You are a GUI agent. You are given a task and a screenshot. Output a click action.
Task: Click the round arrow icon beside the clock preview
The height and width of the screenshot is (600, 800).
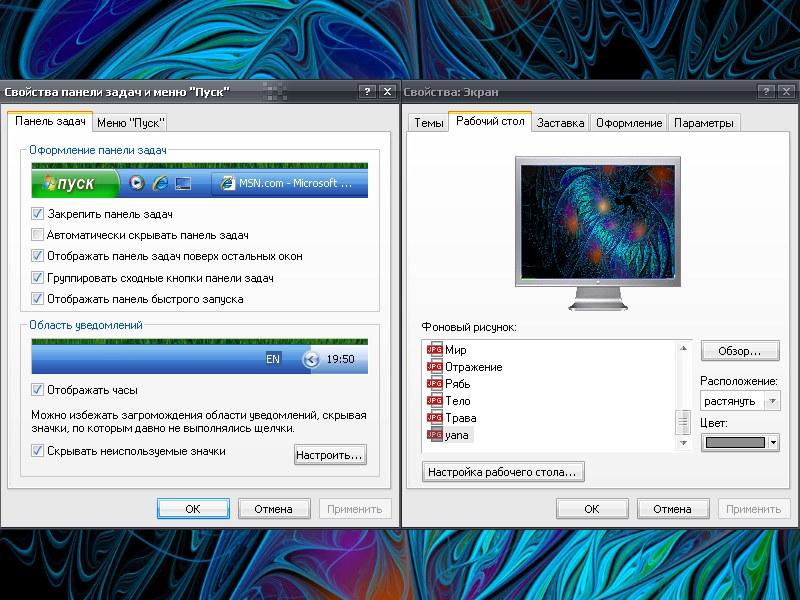[310, 359]
